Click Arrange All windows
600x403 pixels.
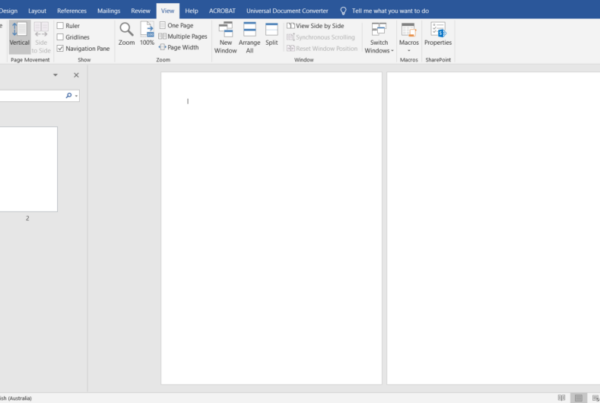click(249, 38)
